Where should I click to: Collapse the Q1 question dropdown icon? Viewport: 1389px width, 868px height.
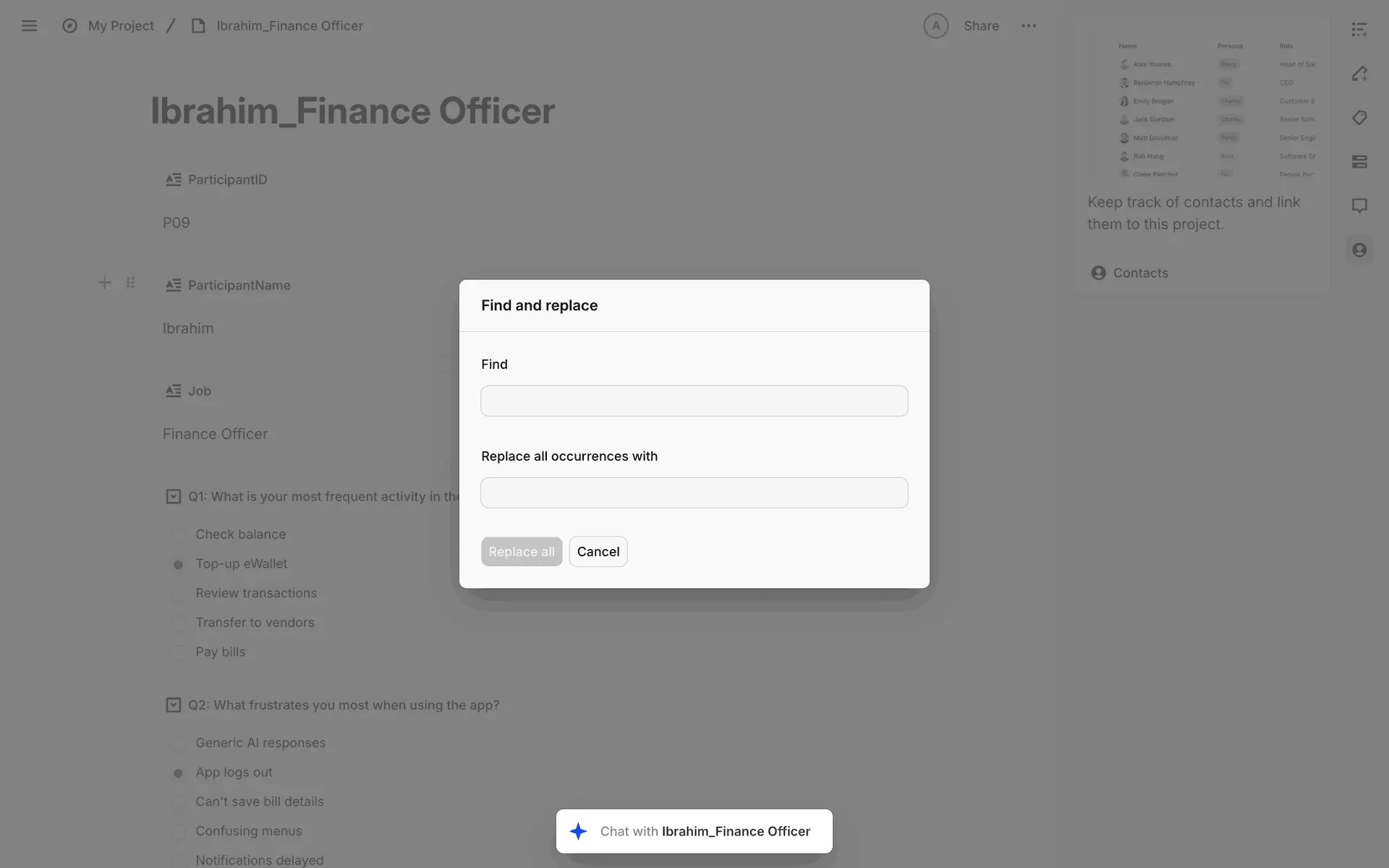(x=174, y=496)
